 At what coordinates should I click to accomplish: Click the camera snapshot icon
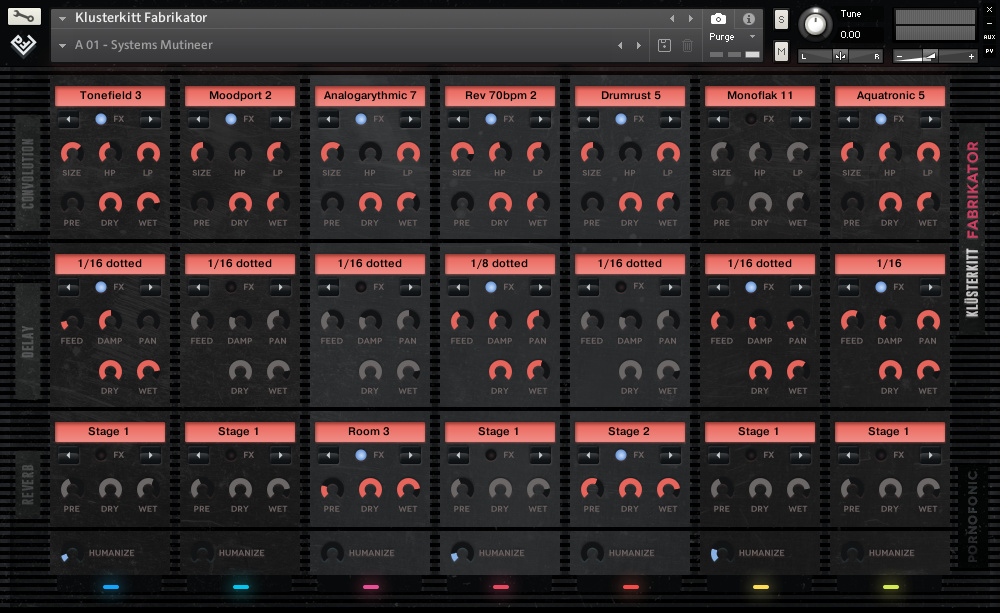[718, 19]
